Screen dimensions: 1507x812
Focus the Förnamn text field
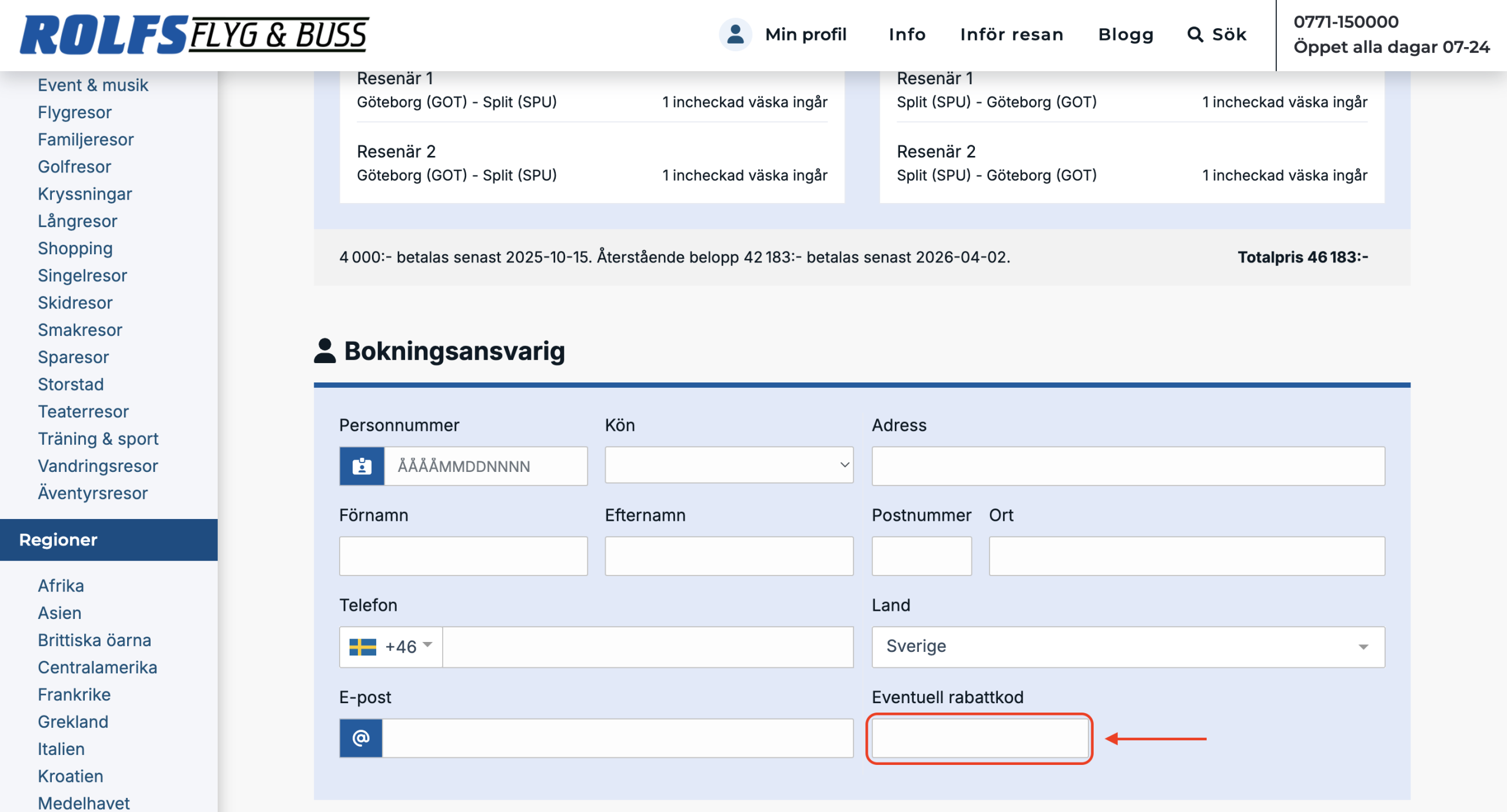point(463,555)
